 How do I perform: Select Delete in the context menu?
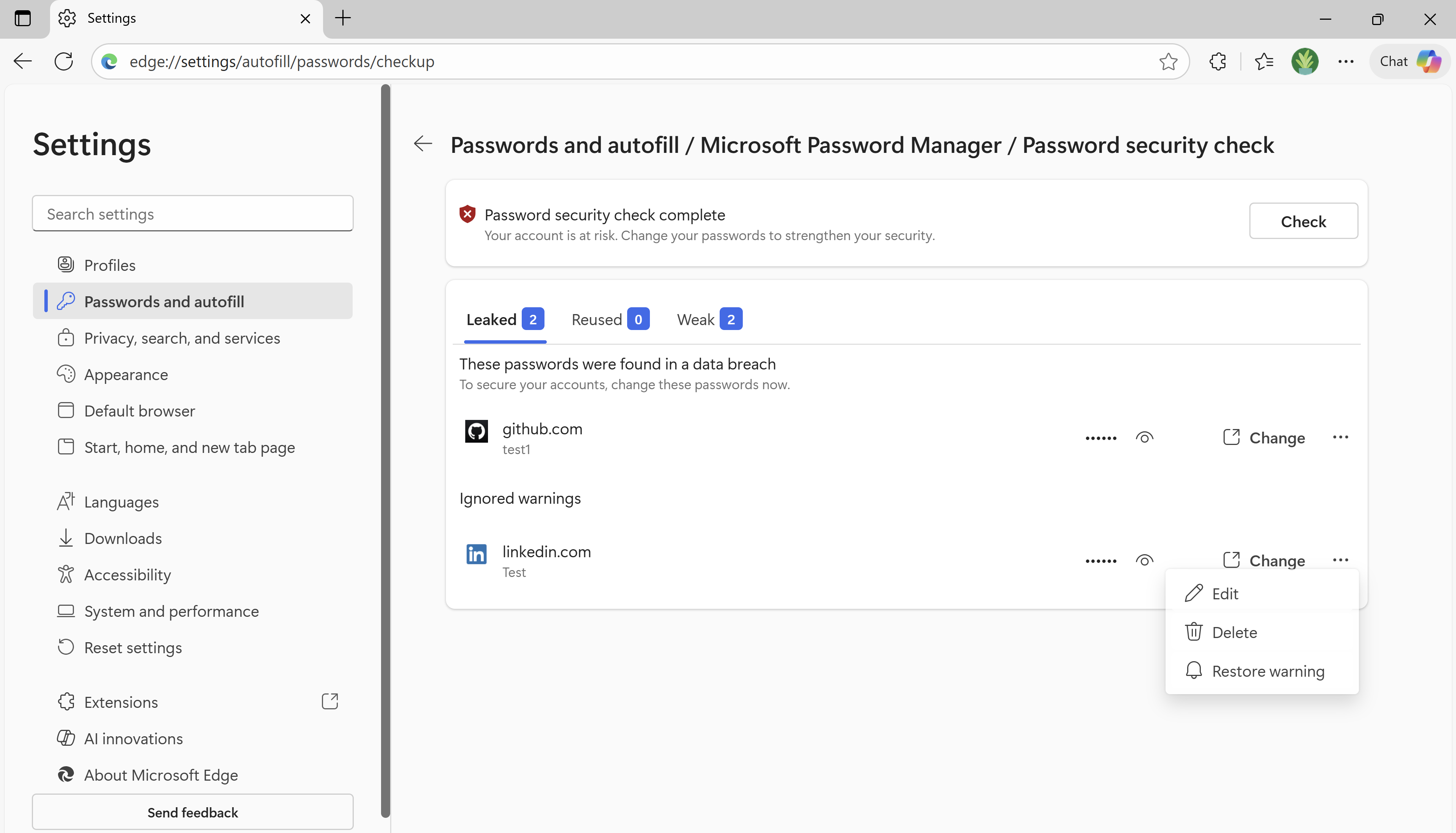coord(1234,632)
